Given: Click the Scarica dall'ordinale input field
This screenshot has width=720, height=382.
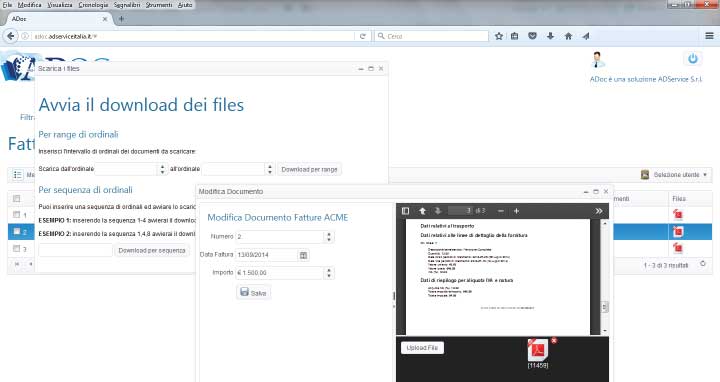Looking at the screenshot, I should tap(127, 169).
